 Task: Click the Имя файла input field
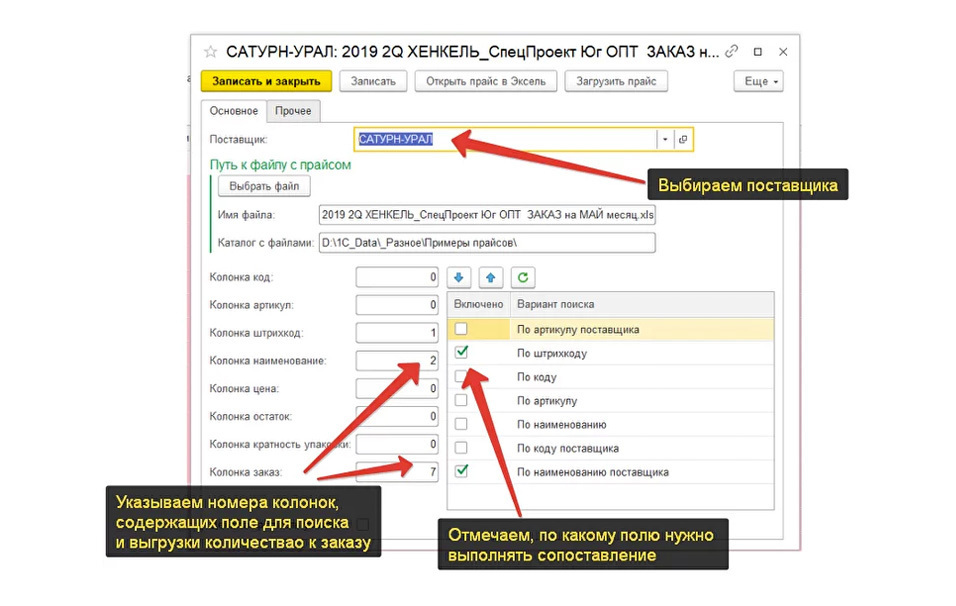487,215
